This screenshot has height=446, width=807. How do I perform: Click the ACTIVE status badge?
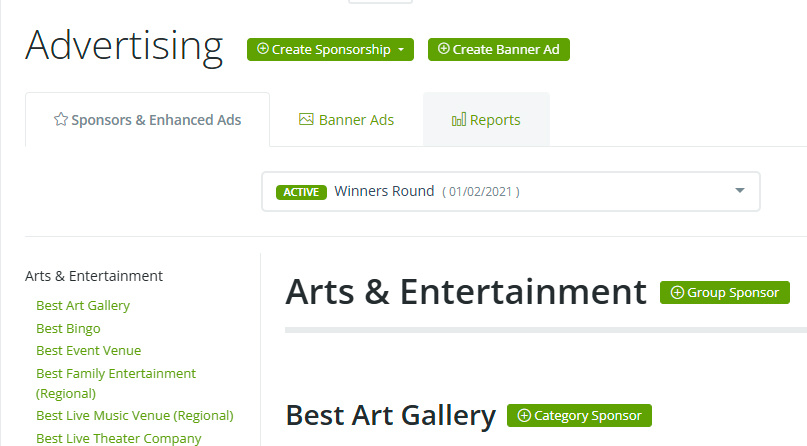point(299,192)
